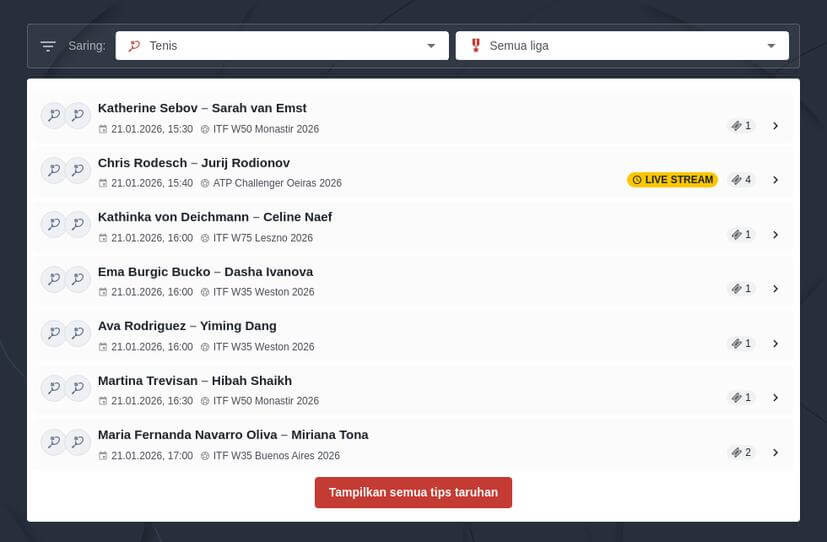This screenshot has width=827, height=542.
Task: Open Kathinka von Deichmann – Celine Naef match
Action: tap(214, 217)
